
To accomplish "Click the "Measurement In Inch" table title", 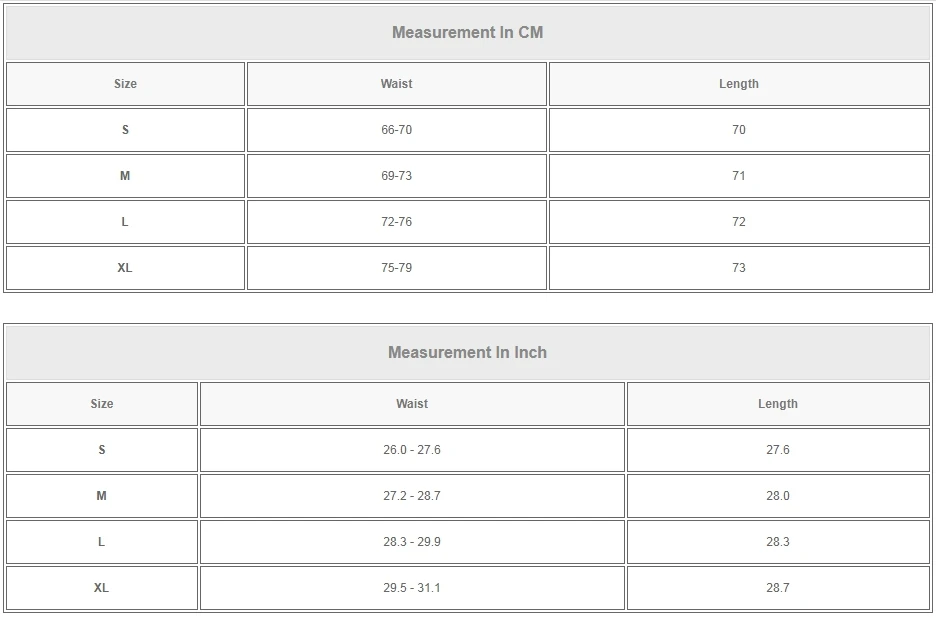I will pos(467,352).
